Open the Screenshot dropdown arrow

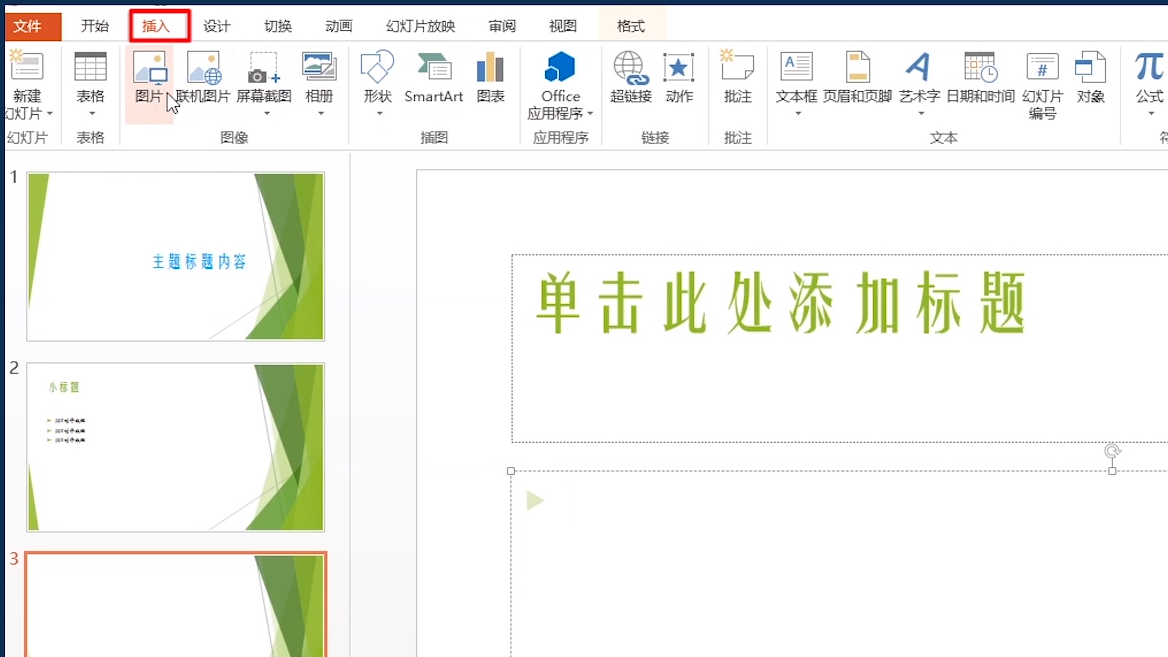coord(266,114)
